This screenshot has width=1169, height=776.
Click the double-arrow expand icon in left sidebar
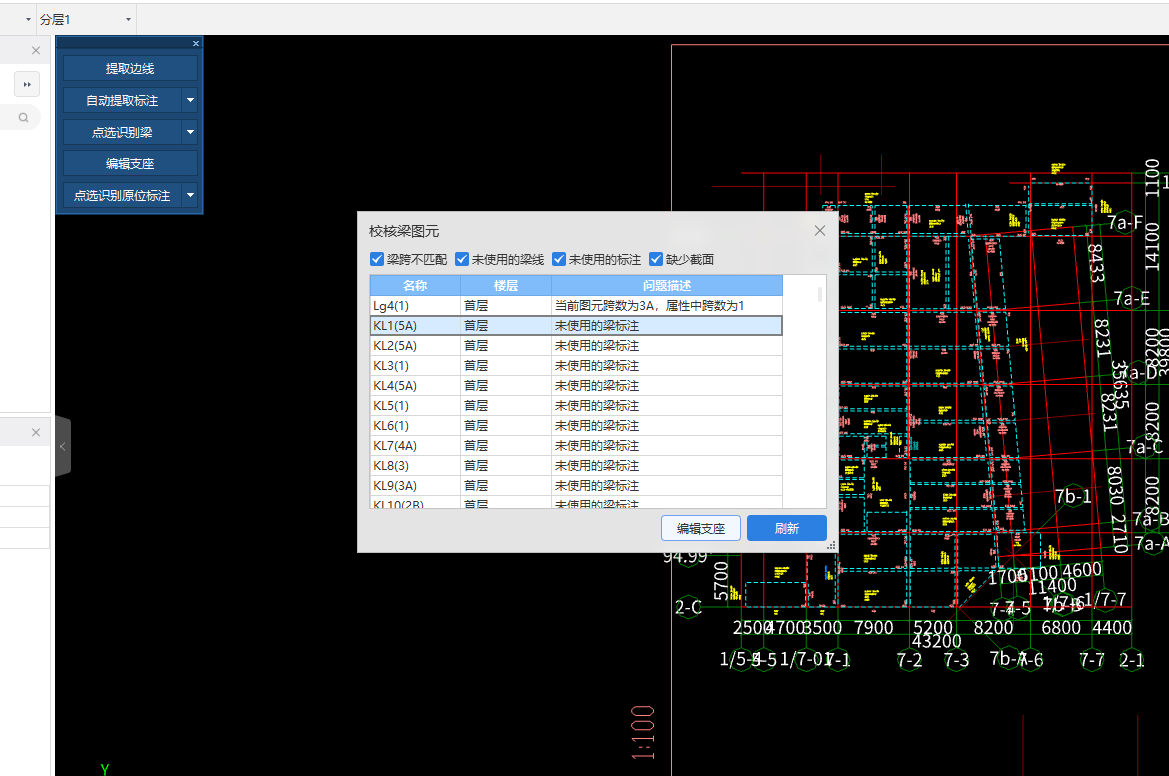click(27, 84)
